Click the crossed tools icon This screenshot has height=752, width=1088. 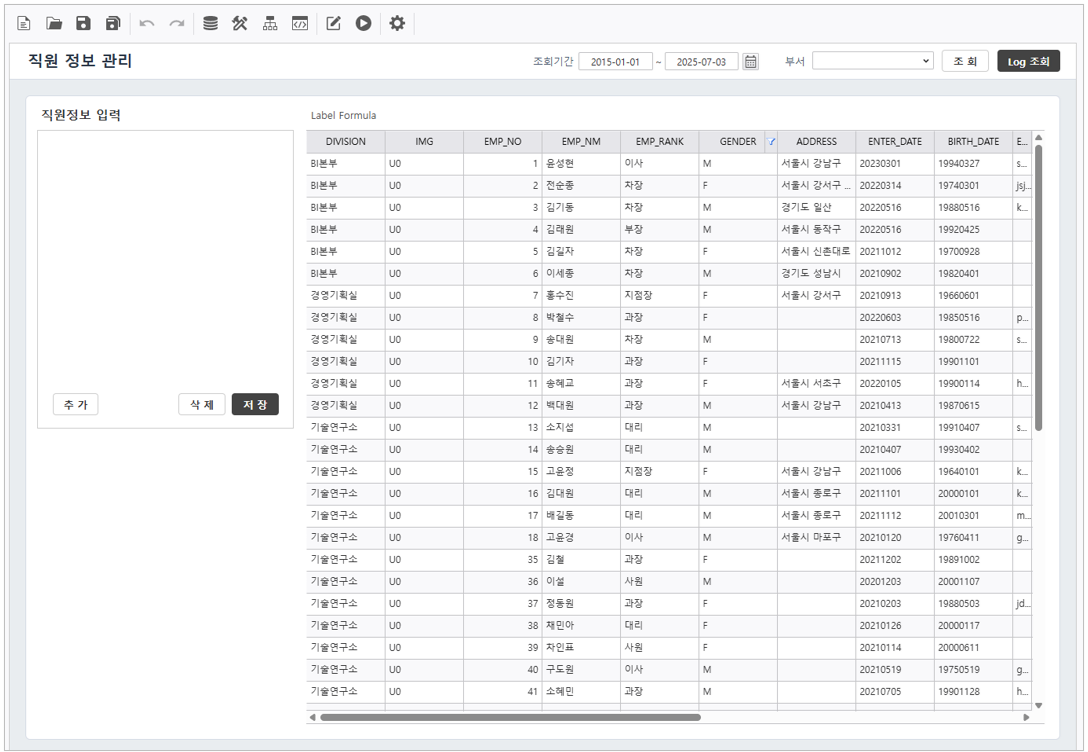[240, 23]
